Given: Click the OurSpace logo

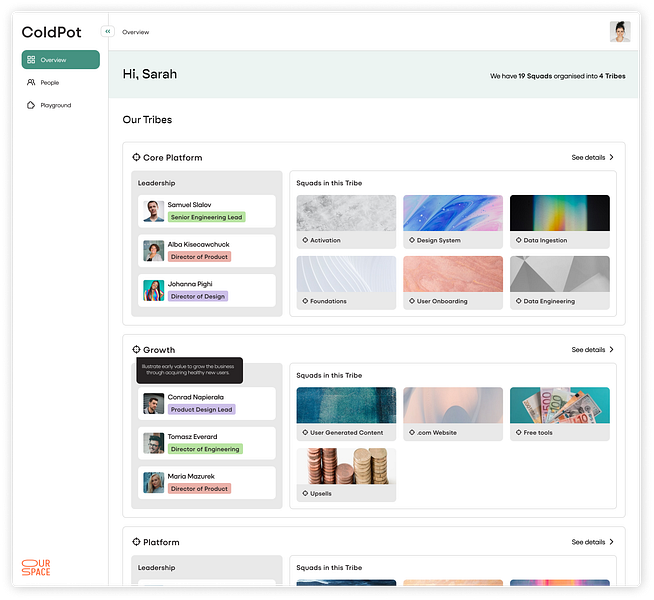Looking at the screenshot, I should tap(36, 567).
